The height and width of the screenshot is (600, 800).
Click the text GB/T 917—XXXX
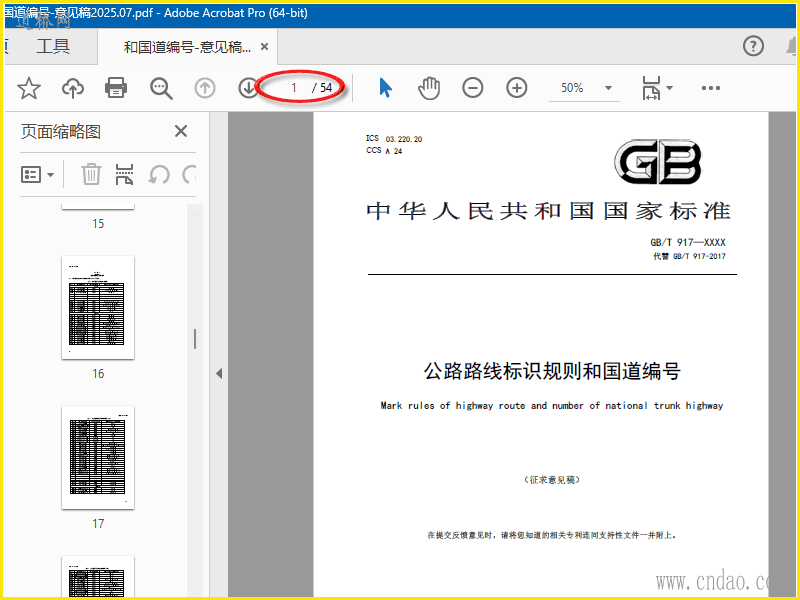coord(688,242)
